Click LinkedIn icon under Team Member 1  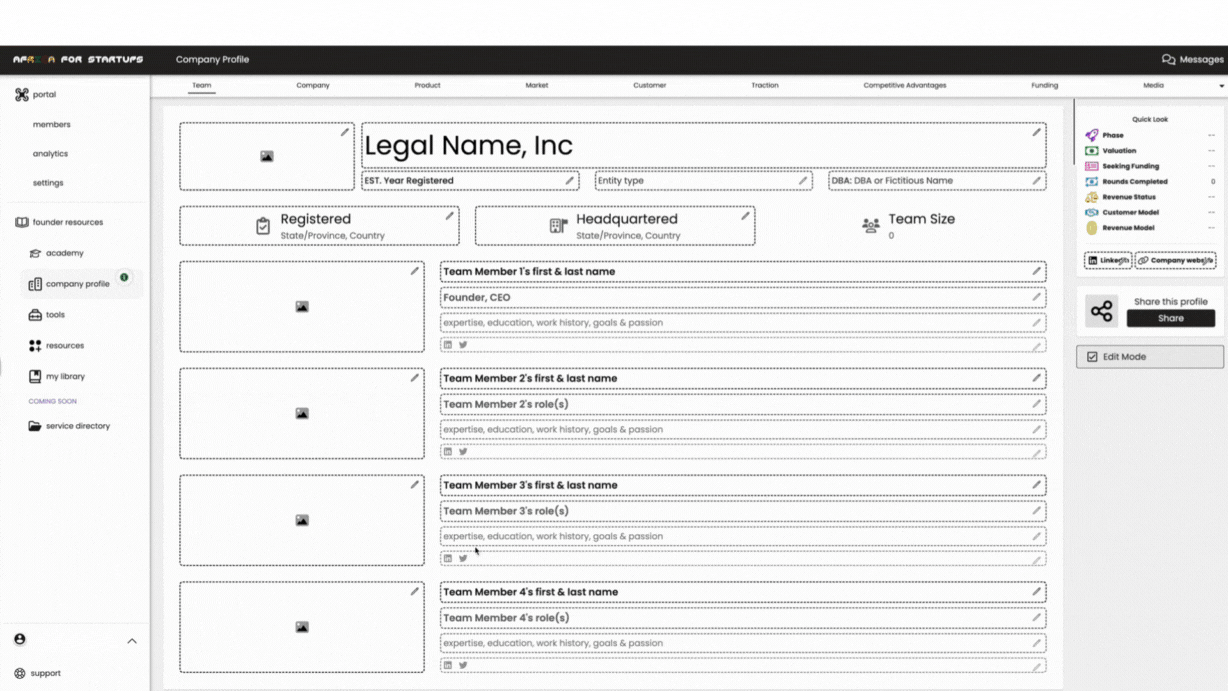pyautogui.click(x=448, y=345)
